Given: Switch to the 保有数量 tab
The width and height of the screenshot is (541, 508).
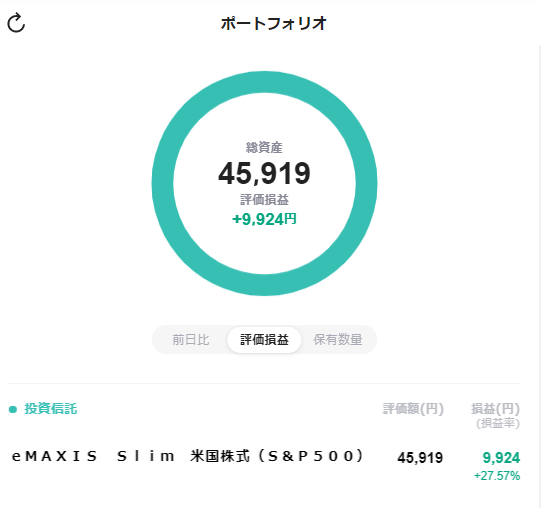Looking at the screenshot, I should [337, 340].
